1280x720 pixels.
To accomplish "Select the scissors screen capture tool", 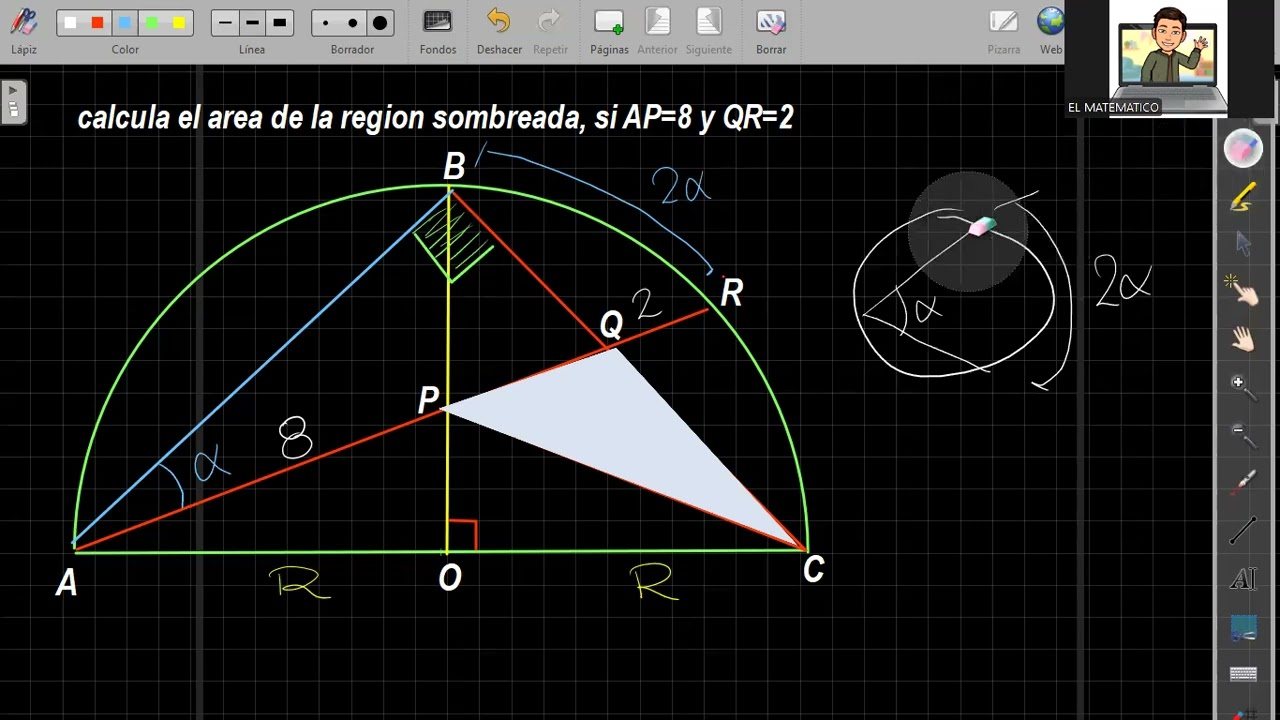I will click(1243, 628).
